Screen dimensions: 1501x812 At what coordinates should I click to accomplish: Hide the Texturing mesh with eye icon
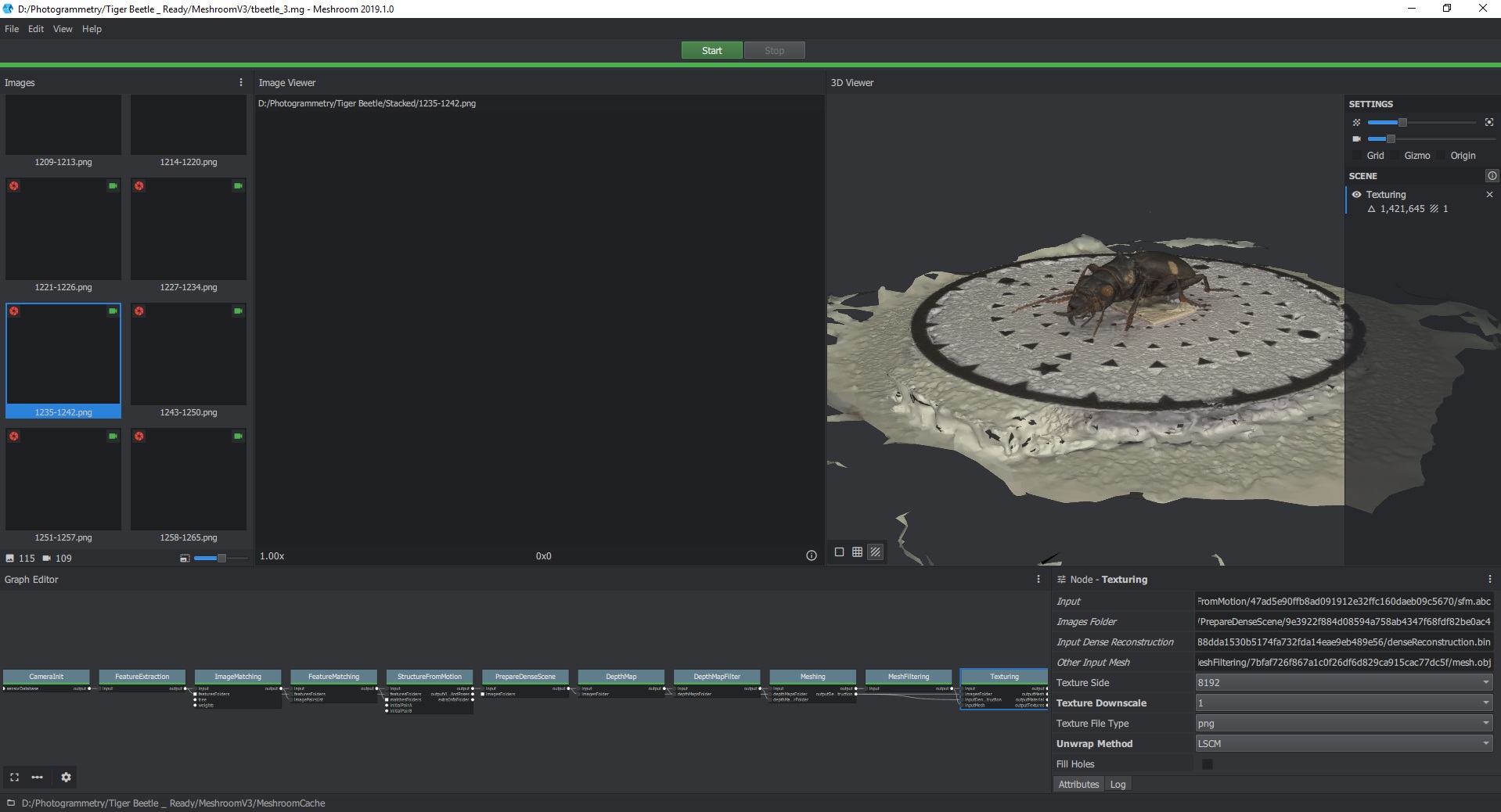(x=1356, y=194)
